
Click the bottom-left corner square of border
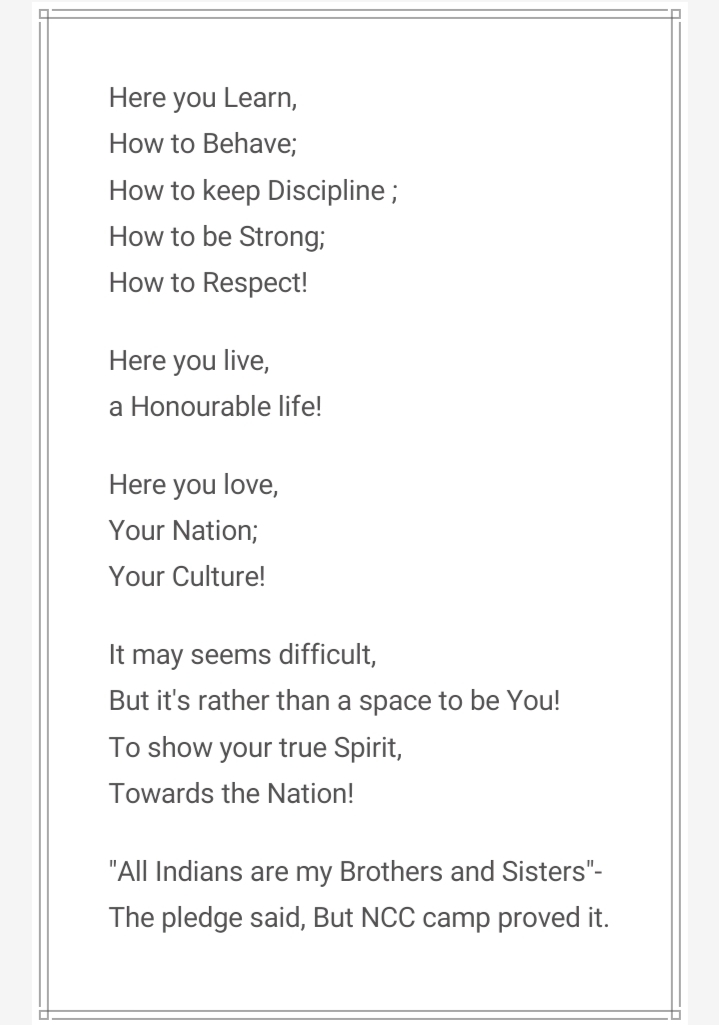click(x=42, y=1015)
